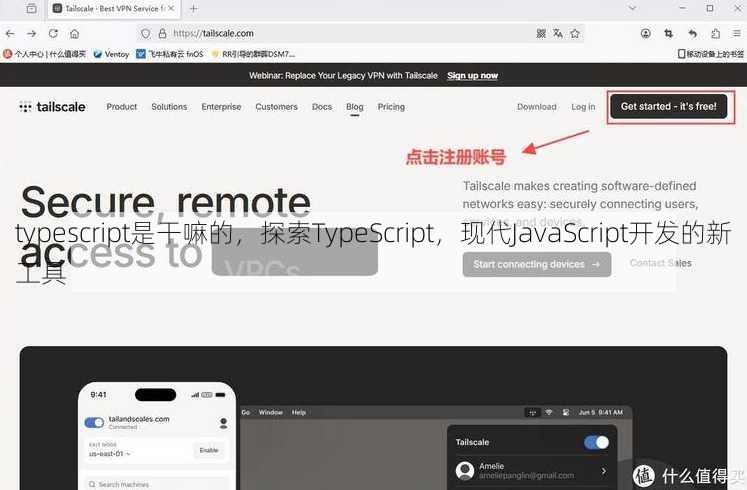Viewport: 747px width, 490px height.
Task: Open a new tab with the plus icon
Action: coord(193,9)
